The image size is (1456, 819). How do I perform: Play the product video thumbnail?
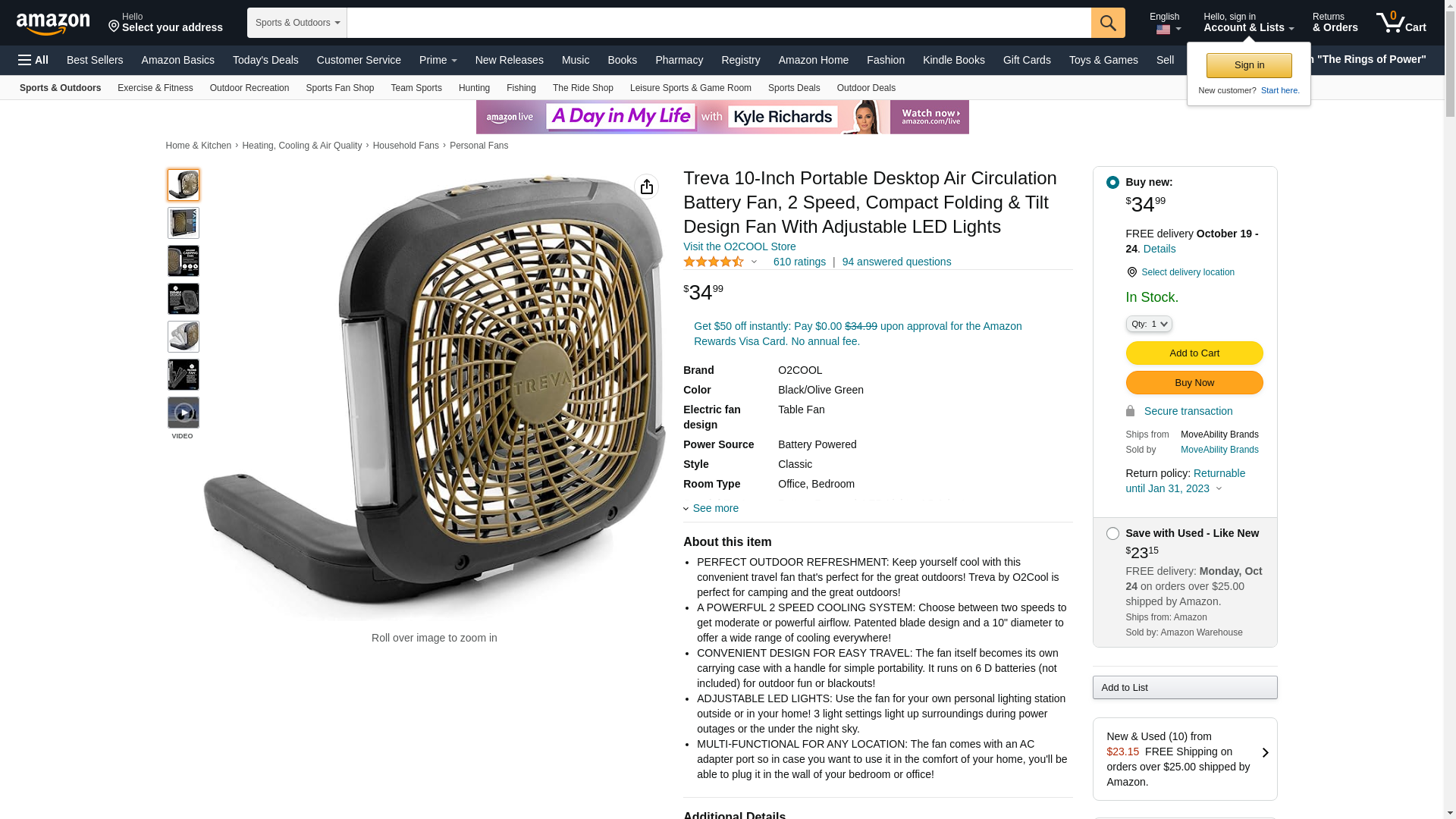[x=183, y=413]
